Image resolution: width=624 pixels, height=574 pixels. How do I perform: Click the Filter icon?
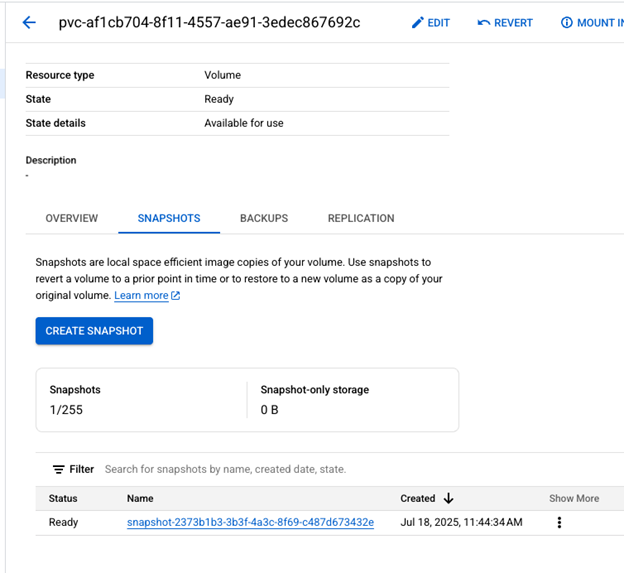(59, 469)
